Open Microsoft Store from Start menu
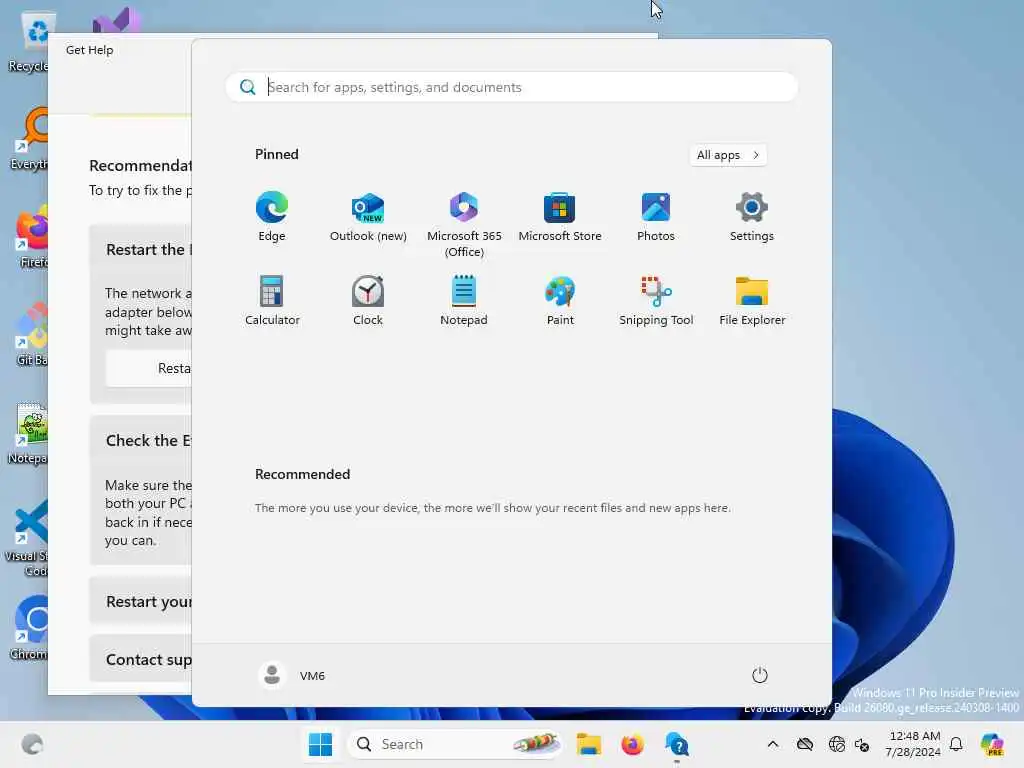Image resolution: width=1024 pixels, height=768 pixels. tap(560, 217)
